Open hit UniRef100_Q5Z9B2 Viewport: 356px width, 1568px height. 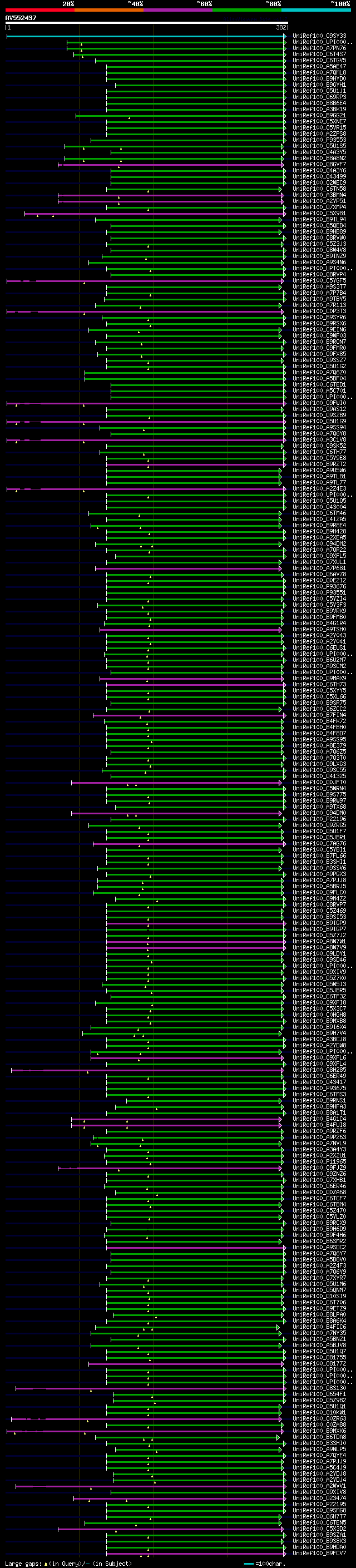click(x=319, y=1400)
